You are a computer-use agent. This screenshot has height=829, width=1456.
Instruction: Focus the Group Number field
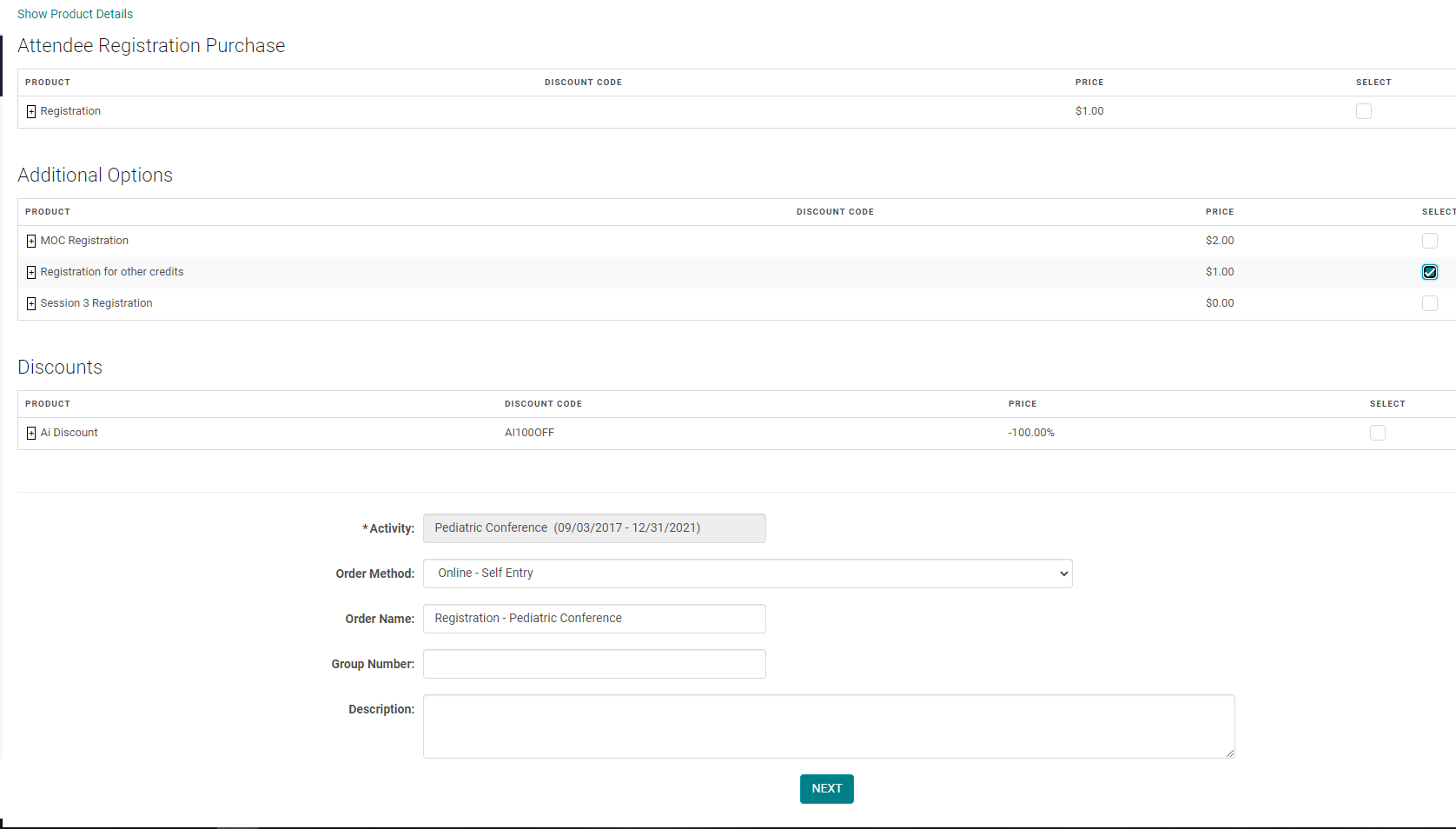coord(594,664)
